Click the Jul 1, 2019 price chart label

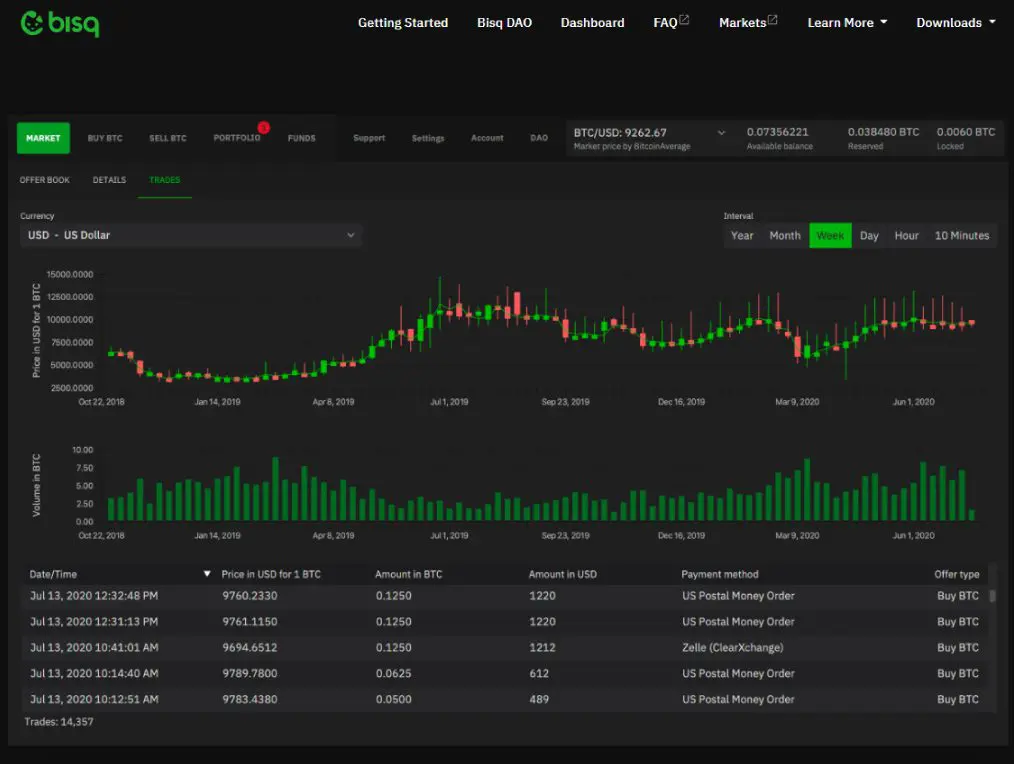pyautogui.click(x=449, y=402)
